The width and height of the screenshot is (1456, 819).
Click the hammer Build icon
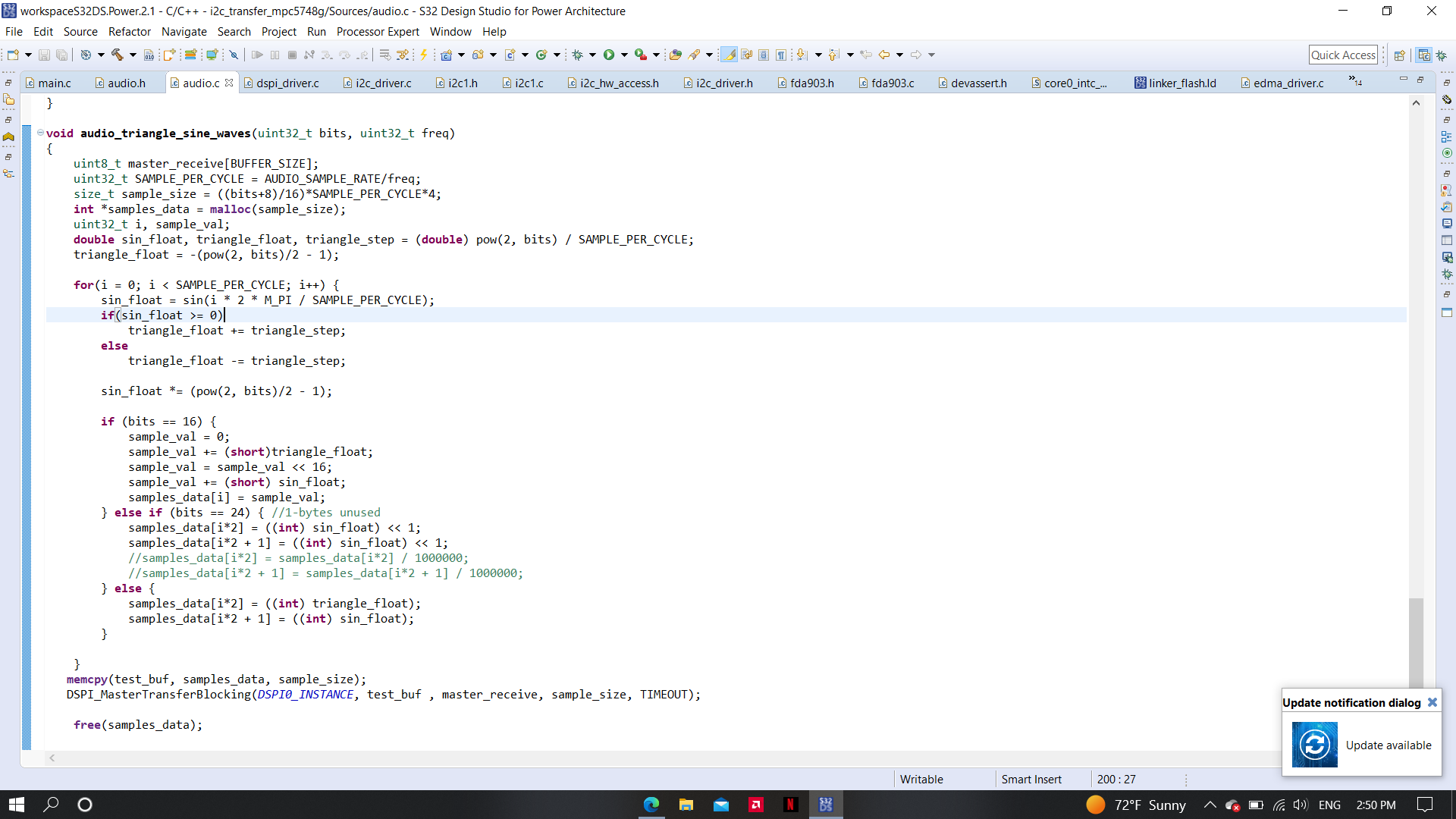click(x=118, y=55)
